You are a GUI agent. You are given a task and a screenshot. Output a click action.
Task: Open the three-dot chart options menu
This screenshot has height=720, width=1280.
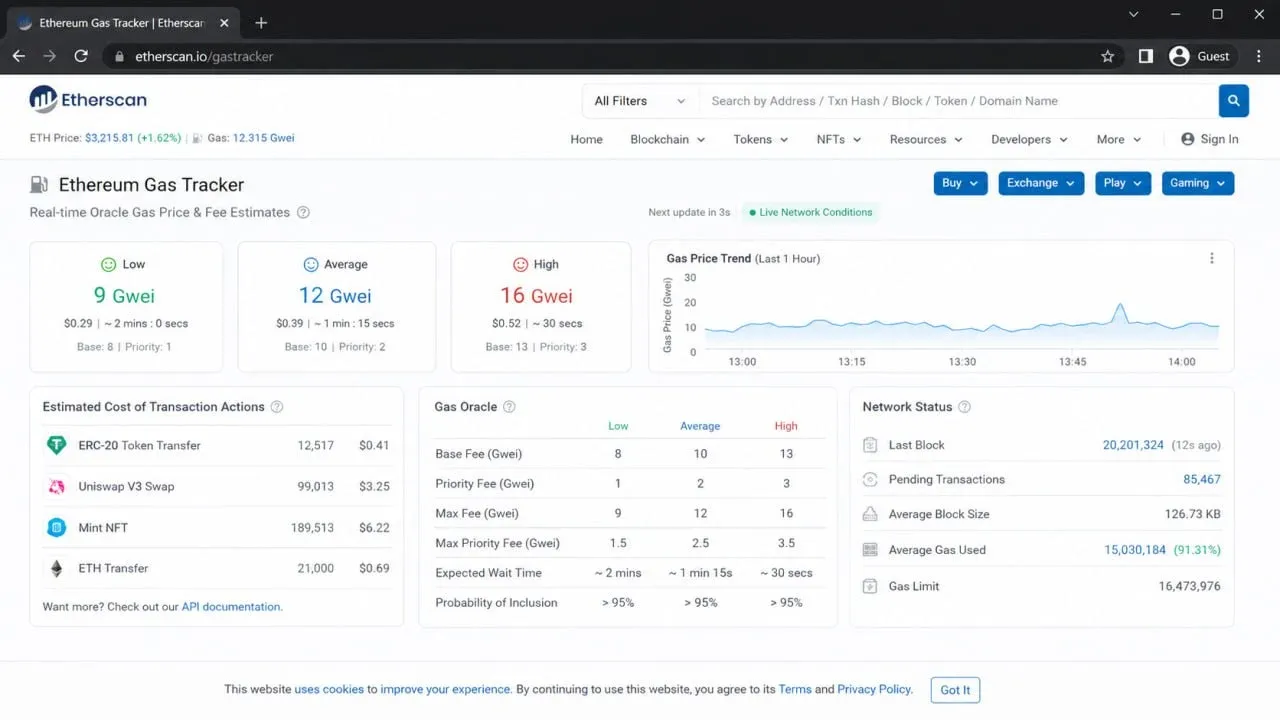pyautogui.click(x=1212, y=258)
